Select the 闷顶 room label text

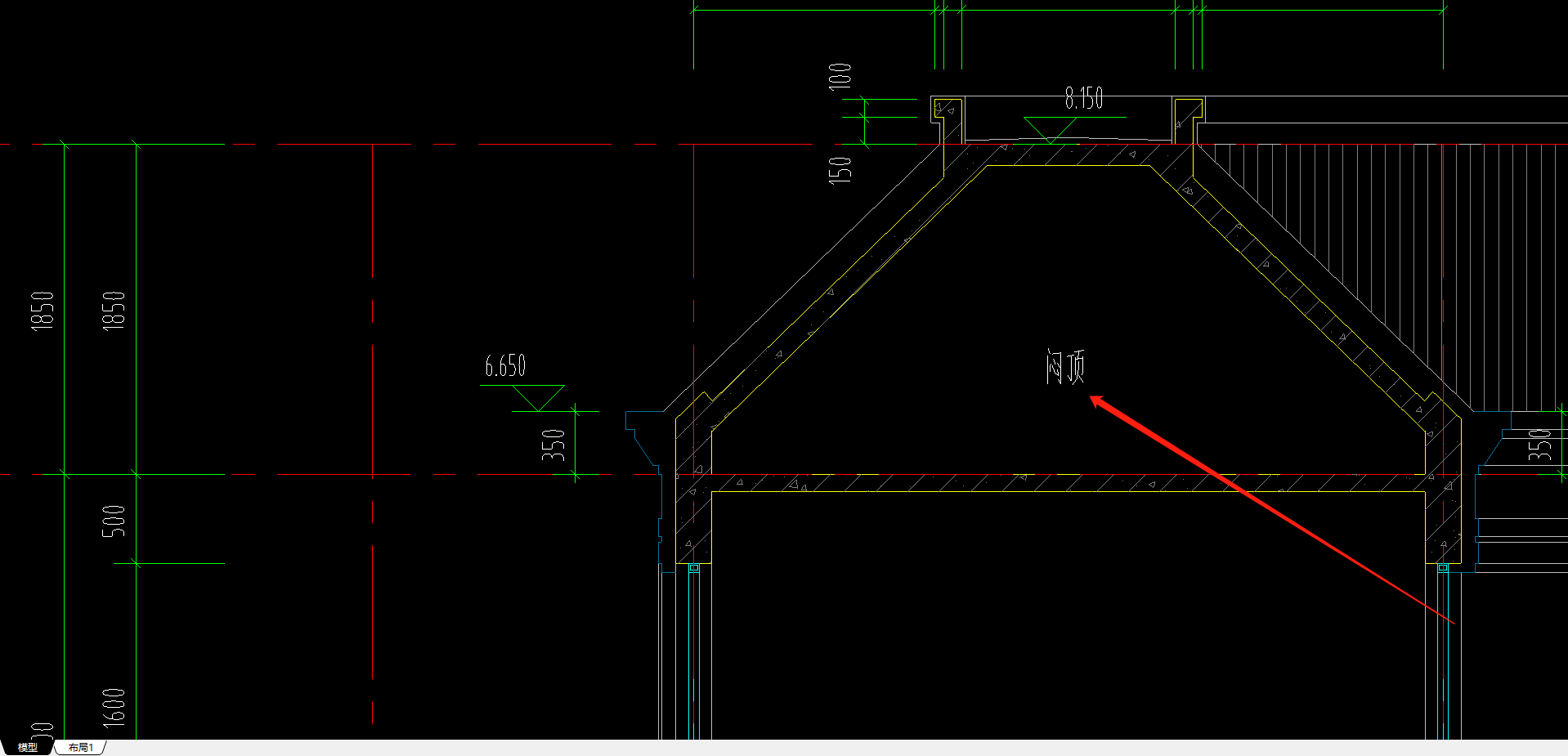[x=1065, y=367]
